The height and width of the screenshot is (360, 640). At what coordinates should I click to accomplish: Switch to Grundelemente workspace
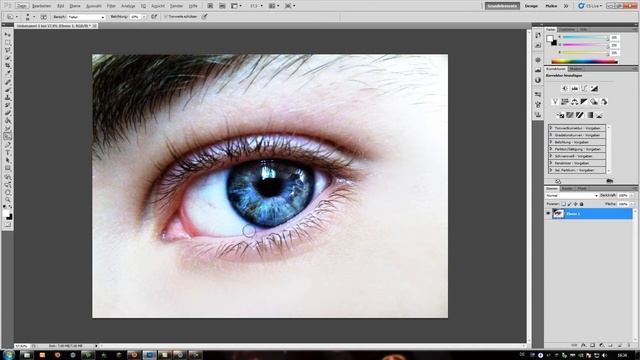tap(502, 6)
